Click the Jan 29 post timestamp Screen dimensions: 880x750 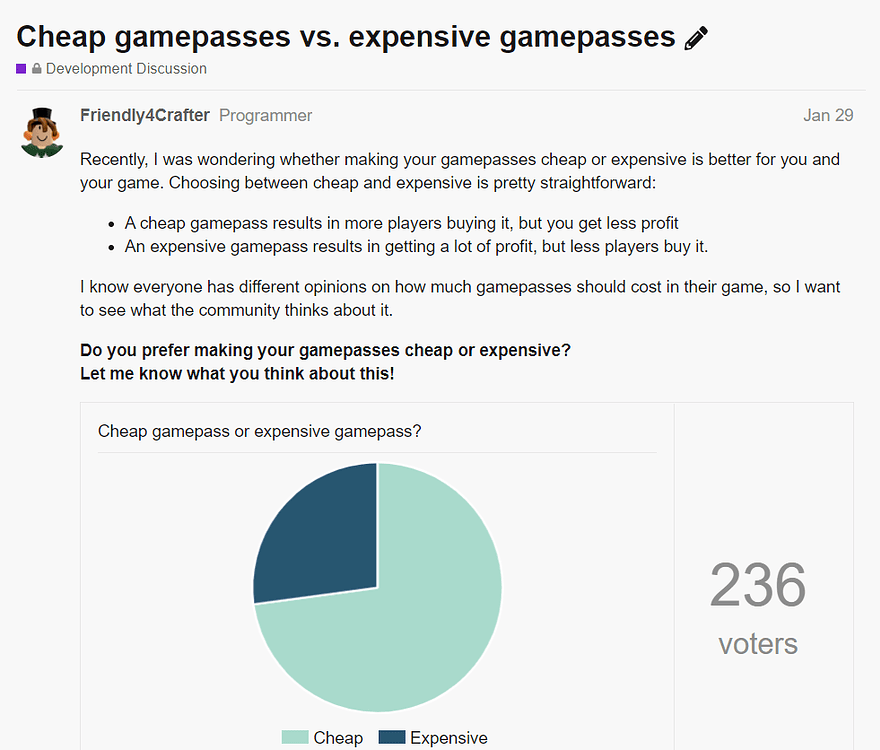[828, 115]
